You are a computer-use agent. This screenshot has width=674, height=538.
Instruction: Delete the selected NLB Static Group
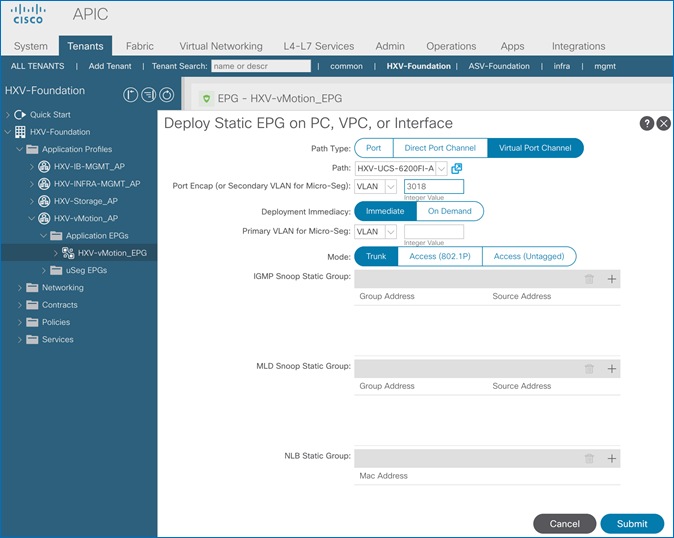589,459
